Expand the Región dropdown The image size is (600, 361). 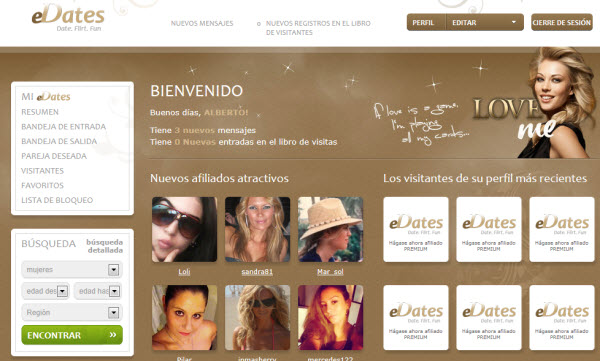click(72, 313)
